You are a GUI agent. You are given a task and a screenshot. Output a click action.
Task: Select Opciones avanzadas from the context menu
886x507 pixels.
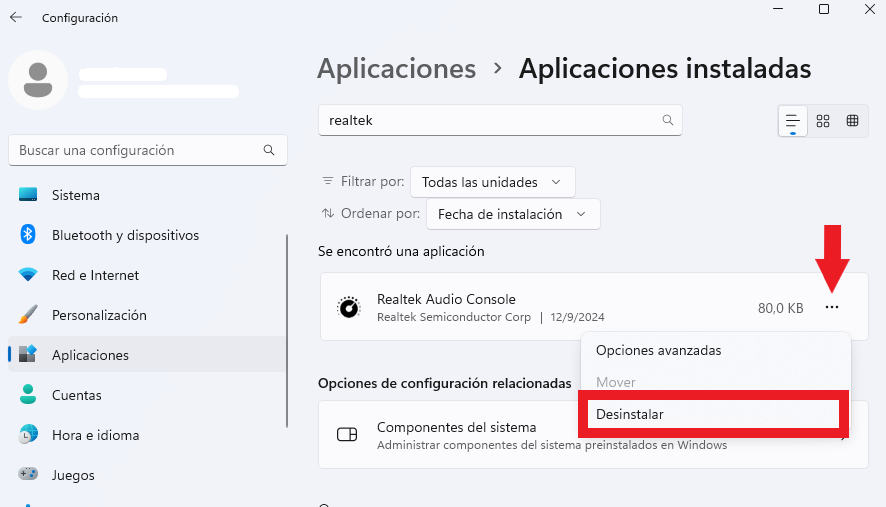pos(715,350)
